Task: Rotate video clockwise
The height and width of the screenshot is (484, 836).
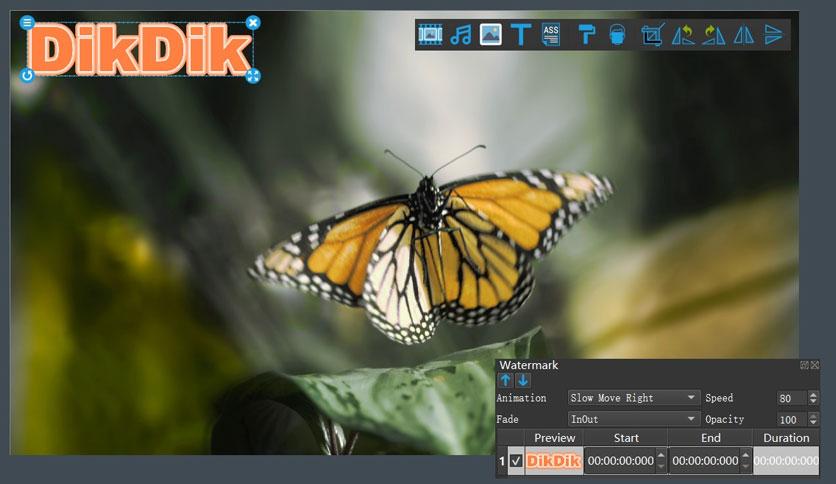Action: [x=713, y=35]
